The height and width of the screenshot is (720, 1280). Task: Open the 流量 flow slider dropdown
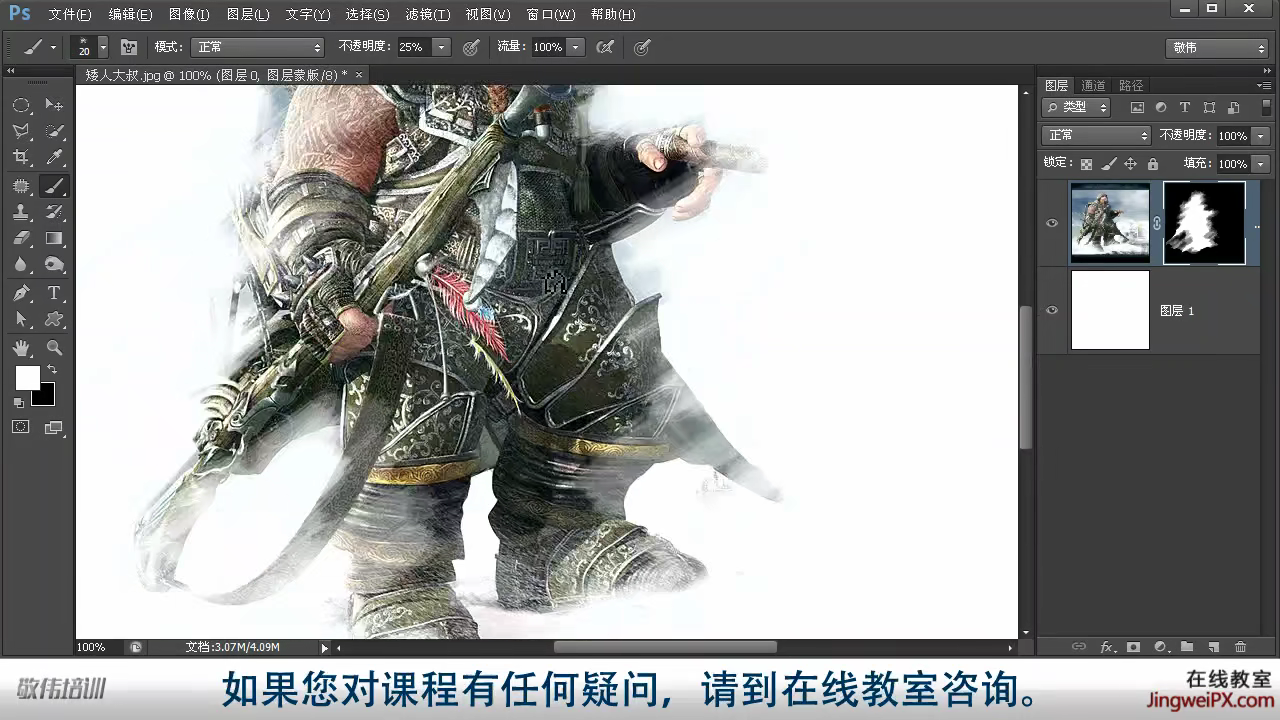point(575,47)
